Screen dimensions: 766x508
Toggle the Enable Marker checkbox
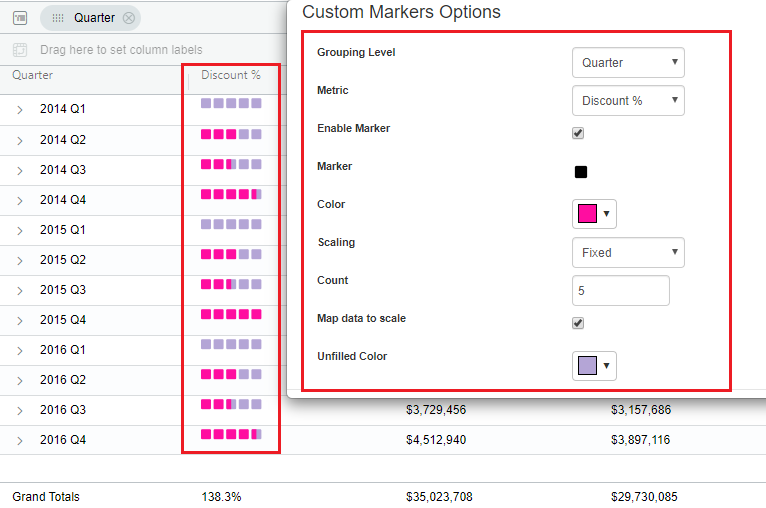click(578, 133)
